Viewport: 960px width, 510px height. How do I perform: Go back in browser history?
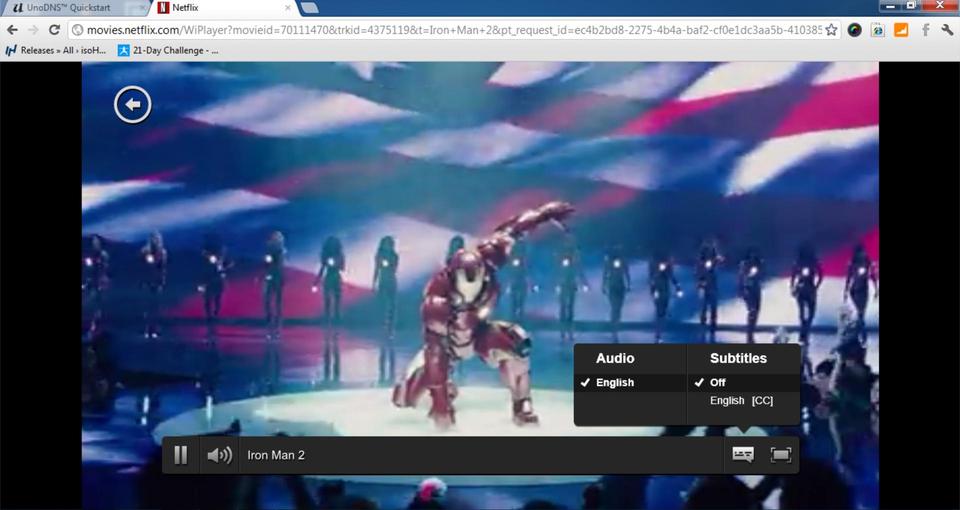coord(12,30)
